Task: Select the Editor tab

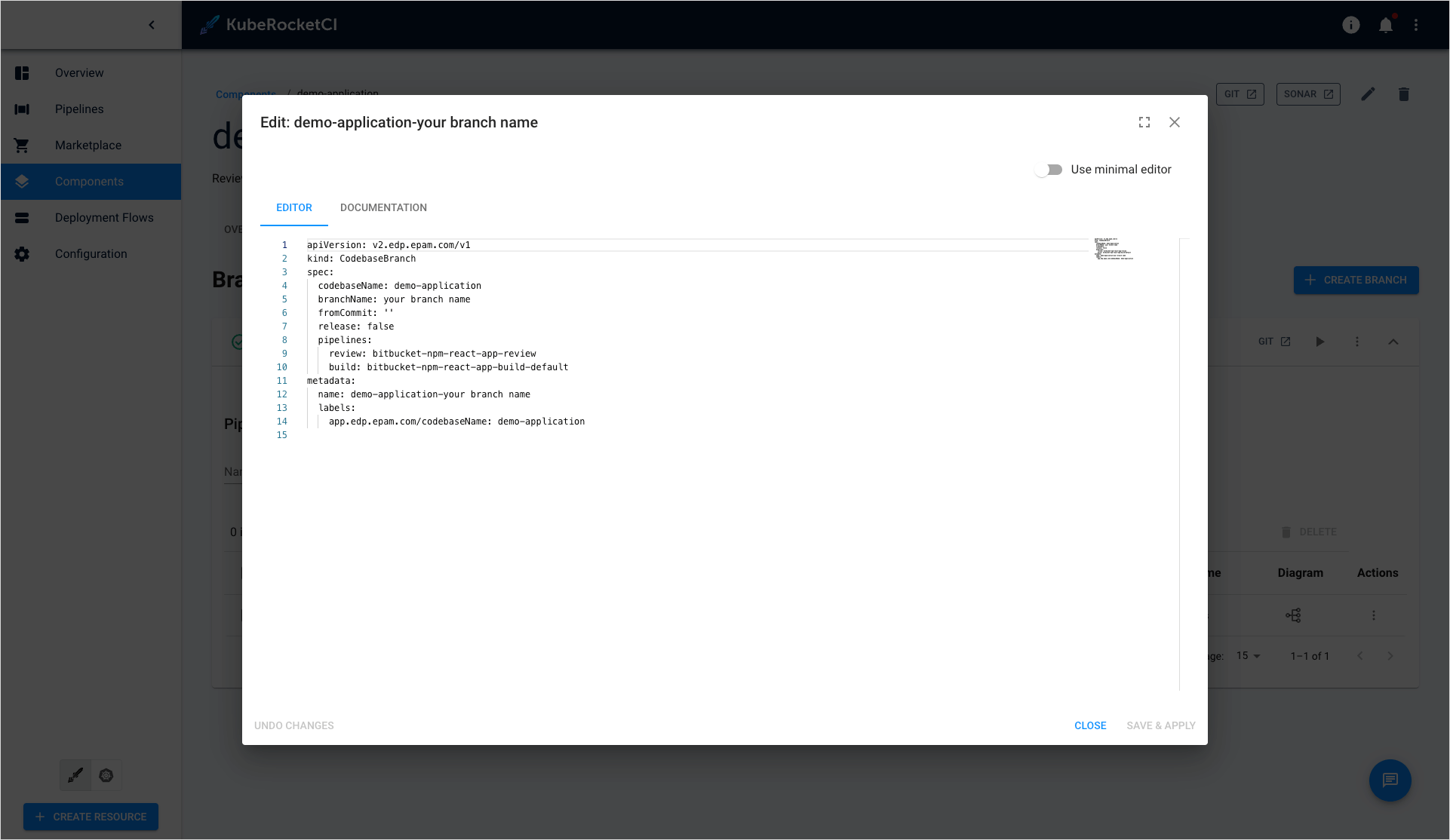Action: click(x=293, y=207)
